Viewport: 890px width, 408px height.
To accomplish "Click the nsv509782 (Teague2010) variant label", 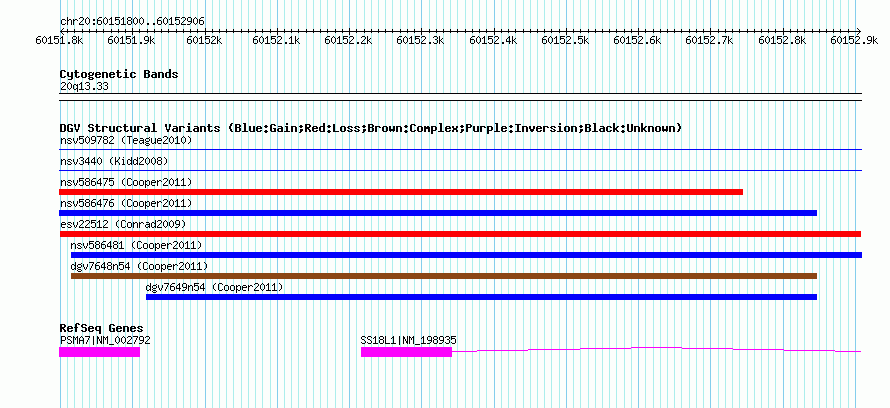I will click(x=126, y=140).
